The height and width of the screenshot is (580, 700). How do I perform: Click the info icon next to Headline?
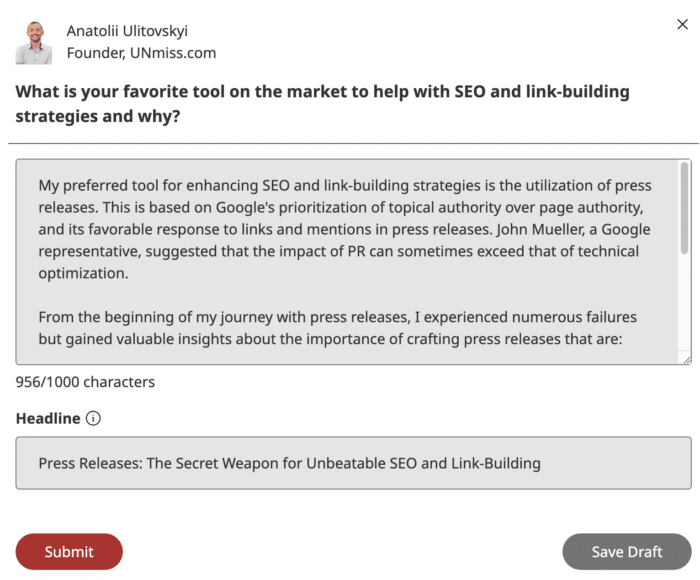click(x=93, y=418)
